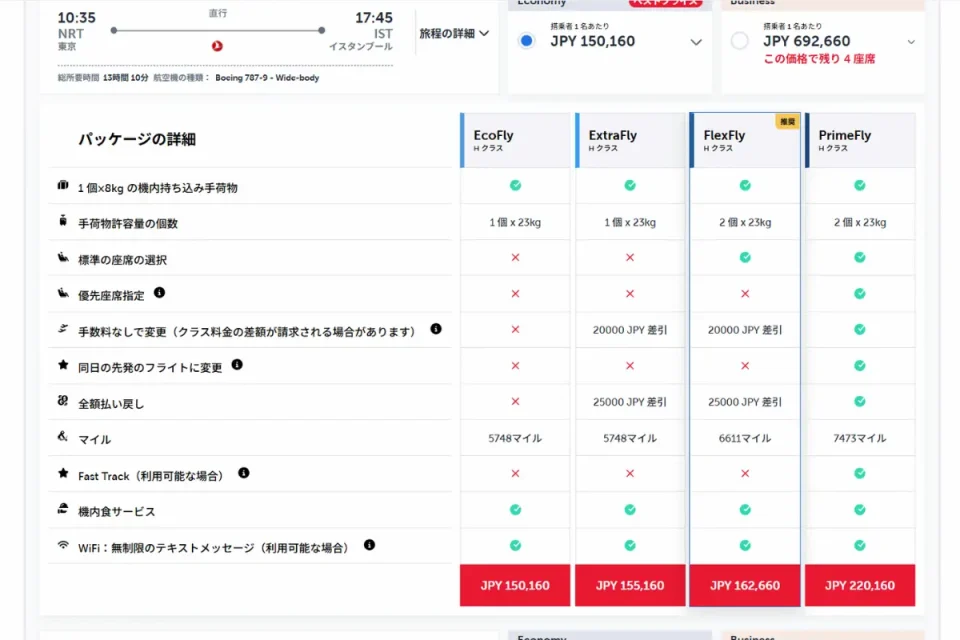Click FlexFly "6611マイル" cell
This screenshot has width=960, height=640.
coord(745,438)
